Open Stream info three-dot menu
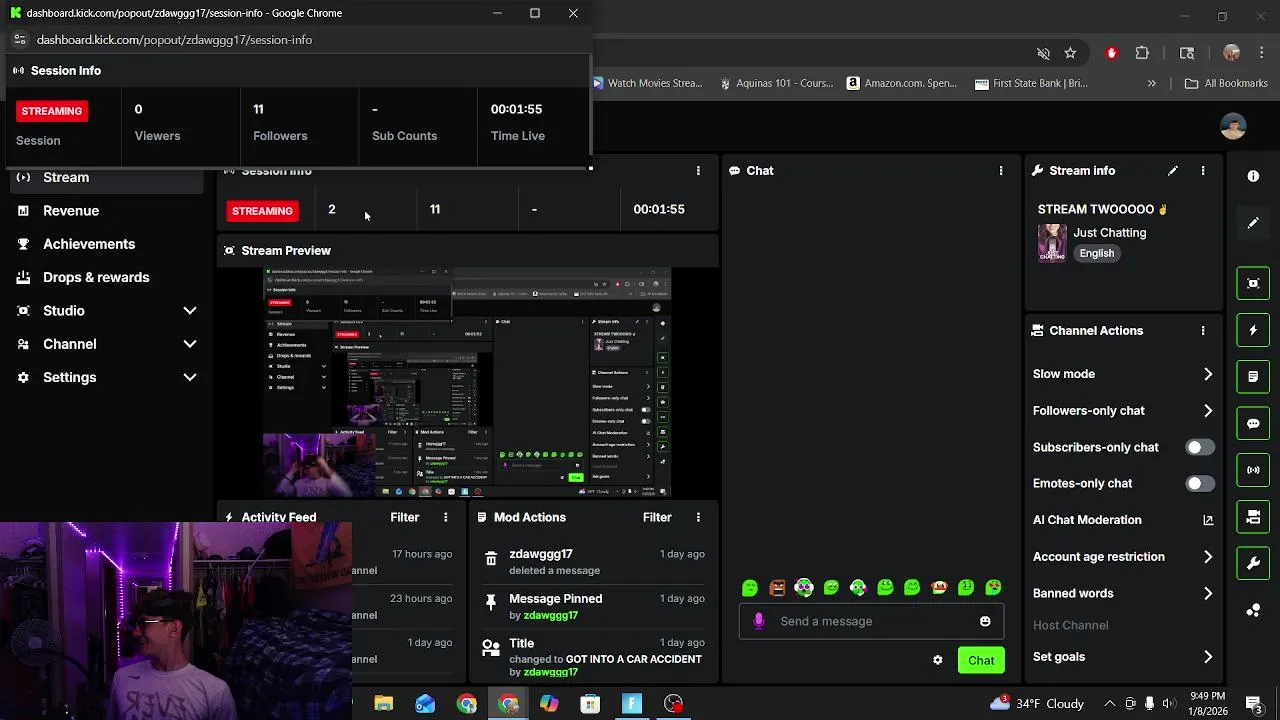This screenshot has width=1280, height=720. [1203, 171]
